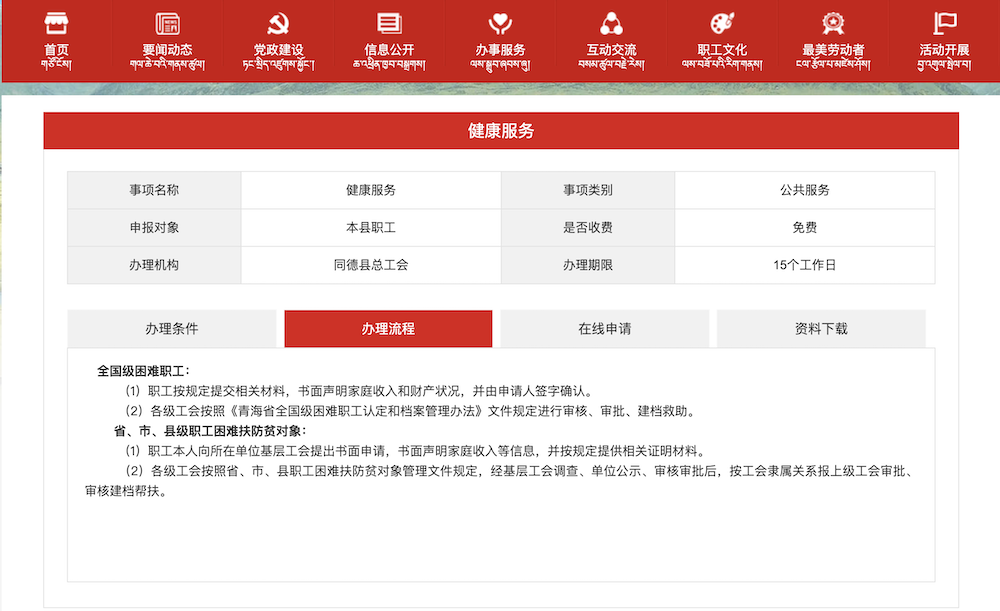
Task: Click the 办事服务 heart-in-hands icon
Action: click(x=500, y=24)
